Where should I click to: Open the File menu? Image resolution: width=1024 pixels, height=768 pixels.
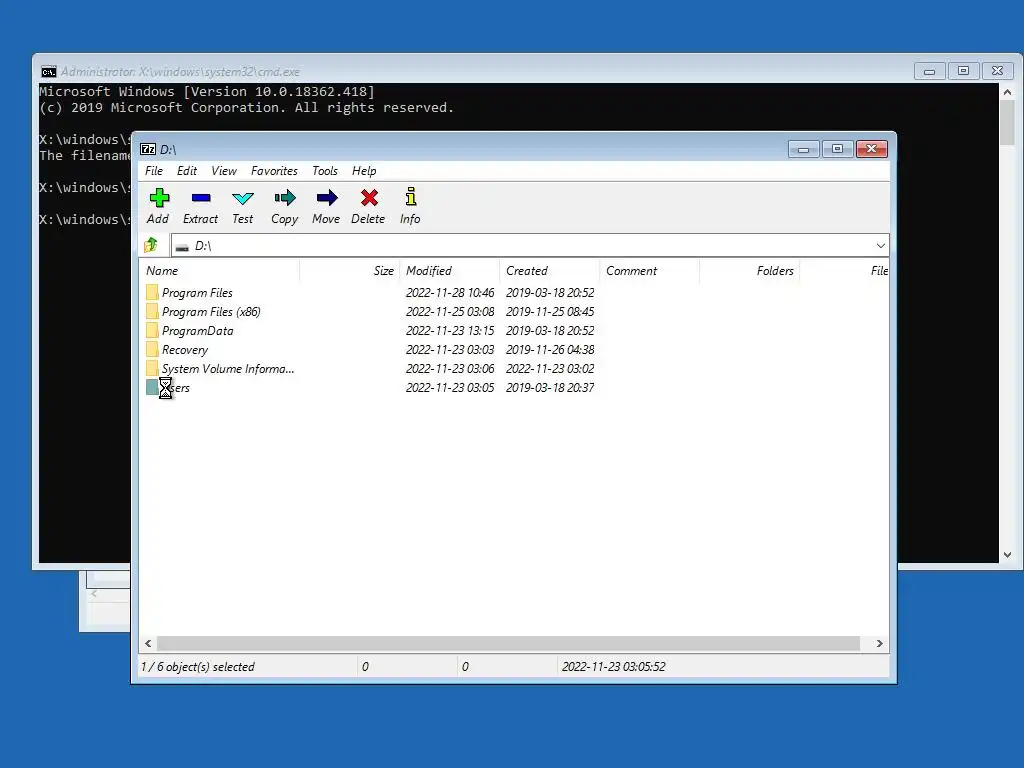(x=154, y=171)
